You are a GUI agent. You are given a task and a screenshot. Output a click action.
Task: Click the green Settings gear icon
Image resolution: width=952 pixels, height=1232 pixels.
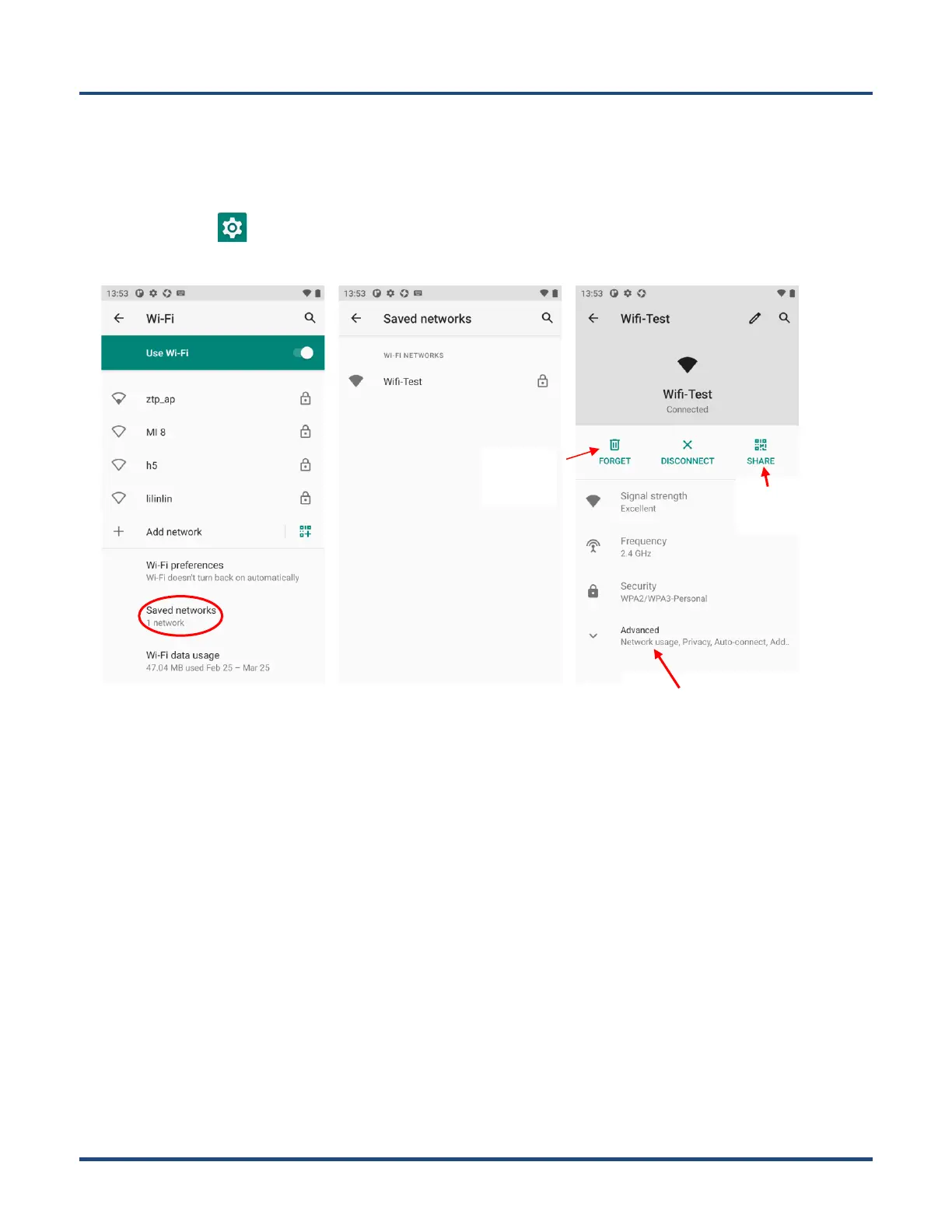point(232,227)
